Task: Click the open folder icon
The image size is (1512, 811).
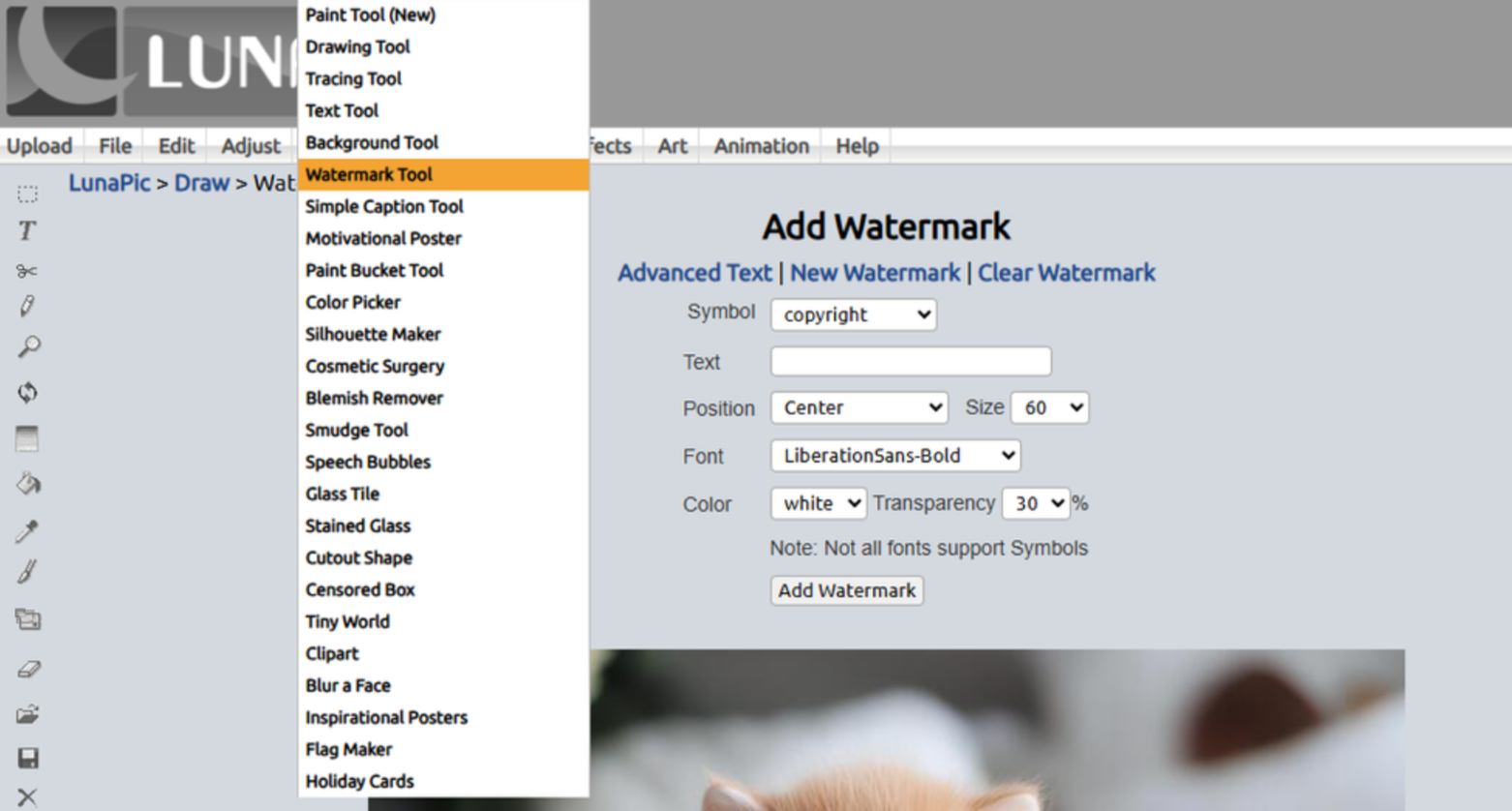Action: [27, 715]
